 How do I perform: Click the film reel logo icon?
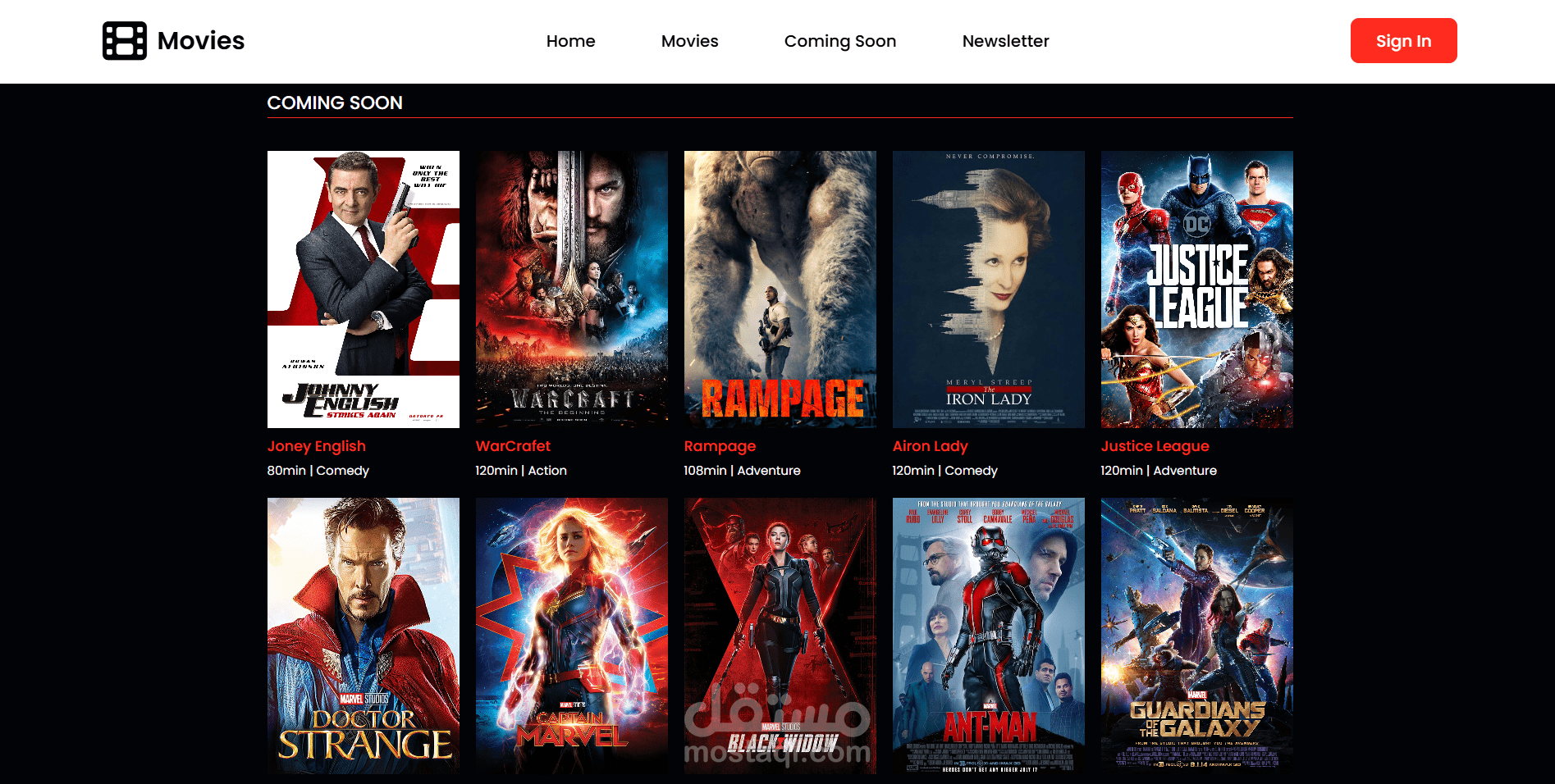pyautogui.click(x=125, y=41)
